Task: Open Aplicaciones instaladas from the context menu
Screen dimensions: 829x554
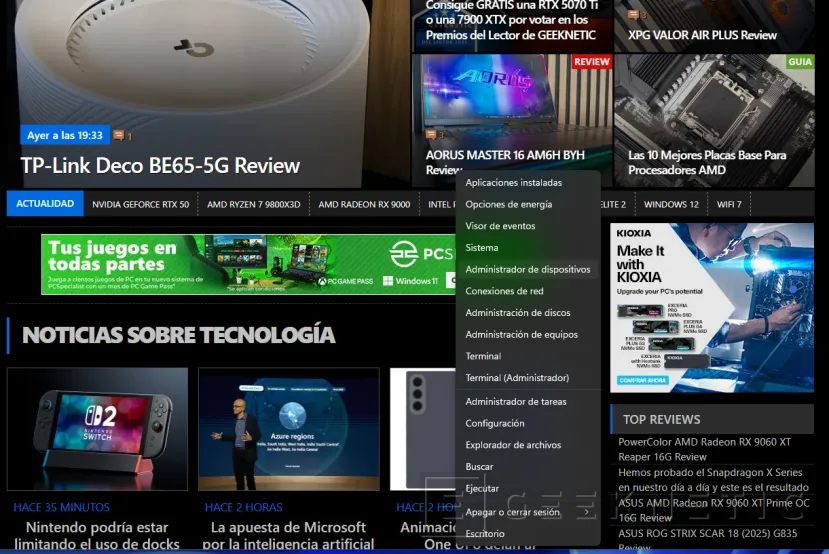Action: tap(528, 182)
